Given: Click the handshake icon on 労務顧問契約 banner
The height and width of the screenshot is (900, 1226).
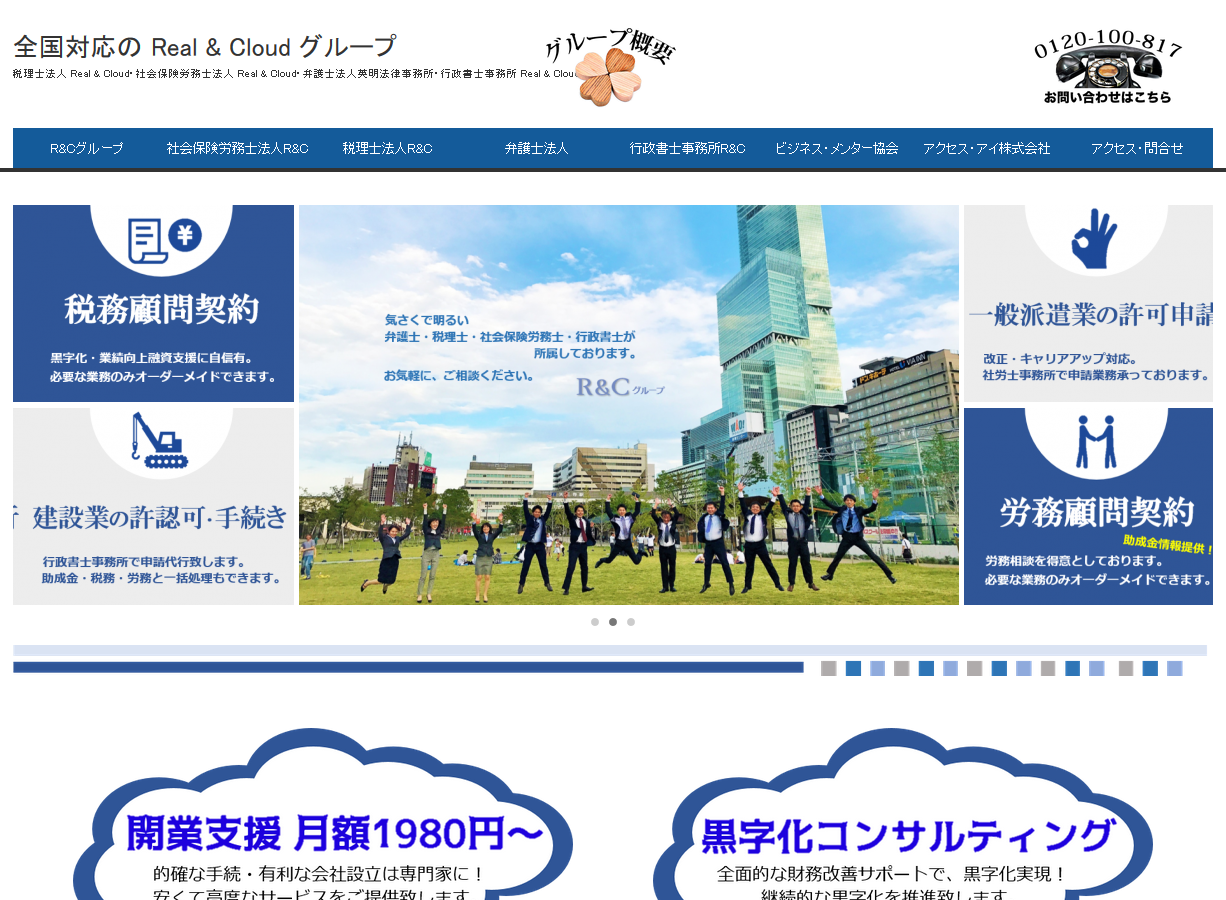Looking at the screenshot, I should [x=1095, y=439].
